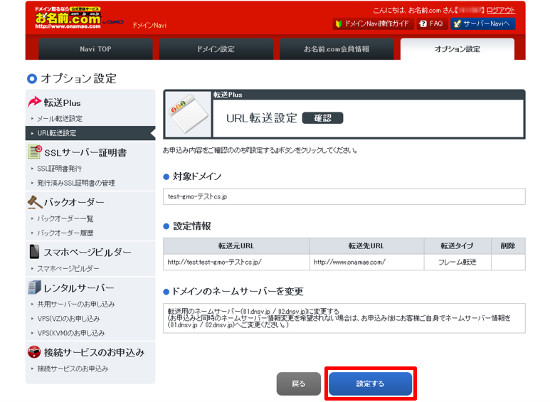Viewport: 550px width, 402px height.
Task: Click the 接続サービス red phone icon
Action: point(34,351)
